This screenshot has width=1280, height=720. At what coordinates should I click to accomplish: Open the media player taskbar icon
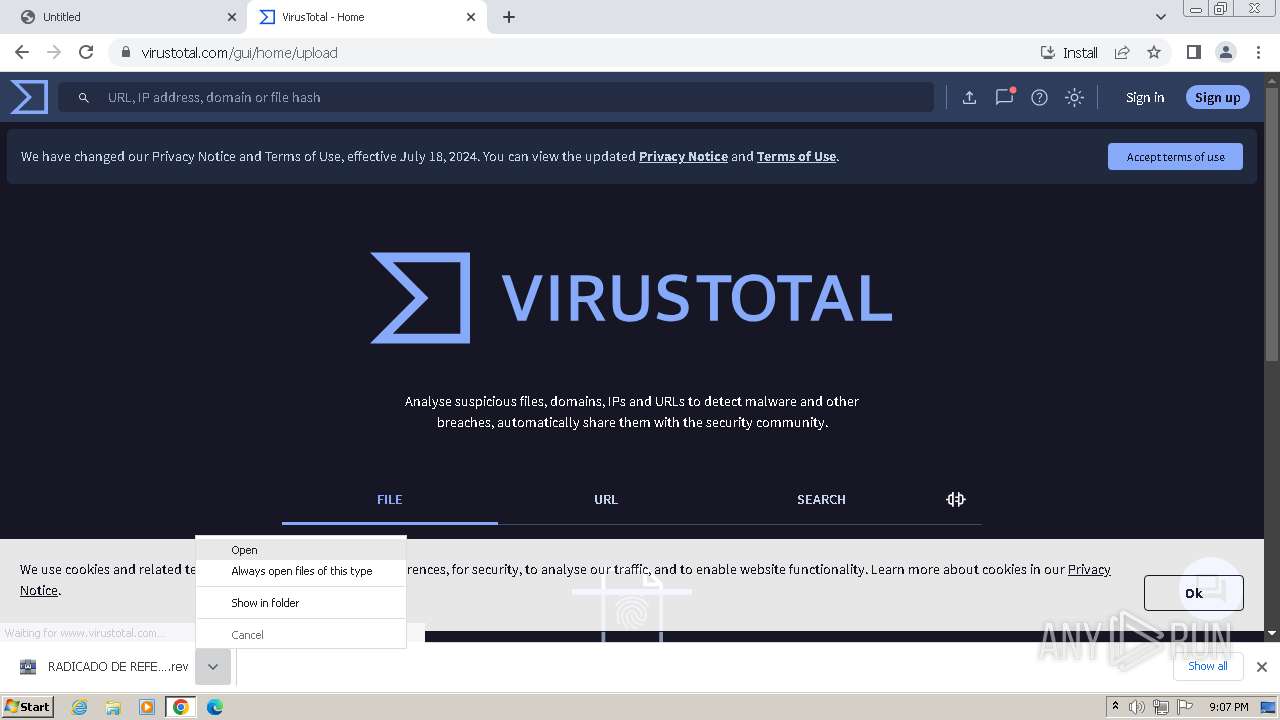147,707
